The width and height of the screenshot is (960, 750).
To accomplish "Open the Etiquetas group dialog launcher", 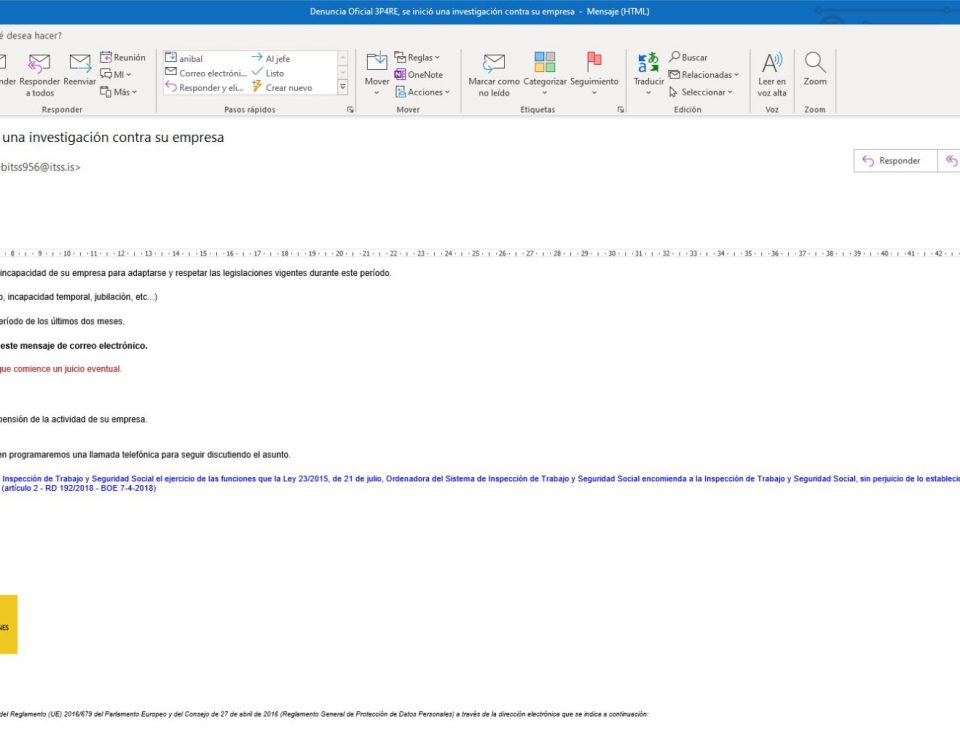I will (621, 110).
